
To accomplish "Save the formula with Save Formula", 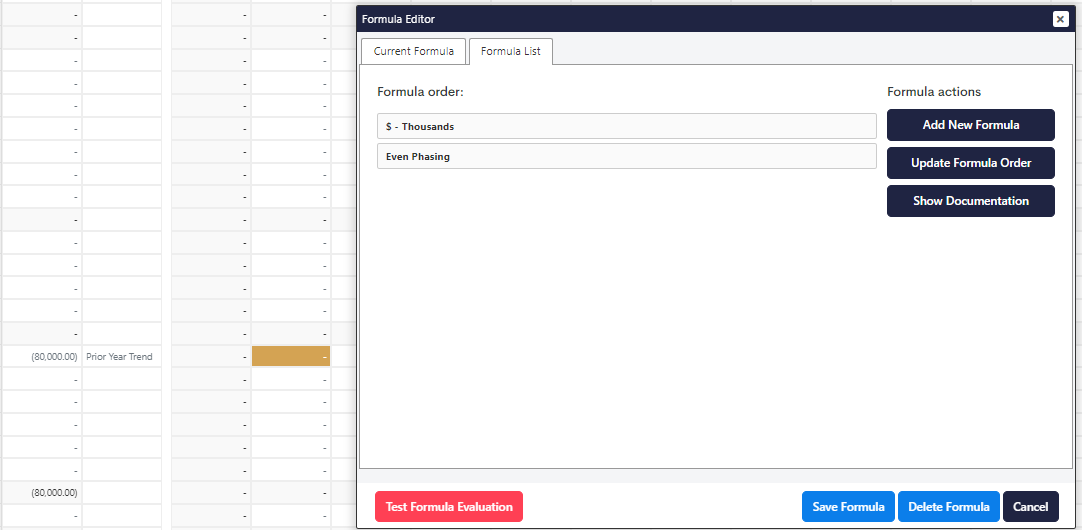I will [848, 507].
